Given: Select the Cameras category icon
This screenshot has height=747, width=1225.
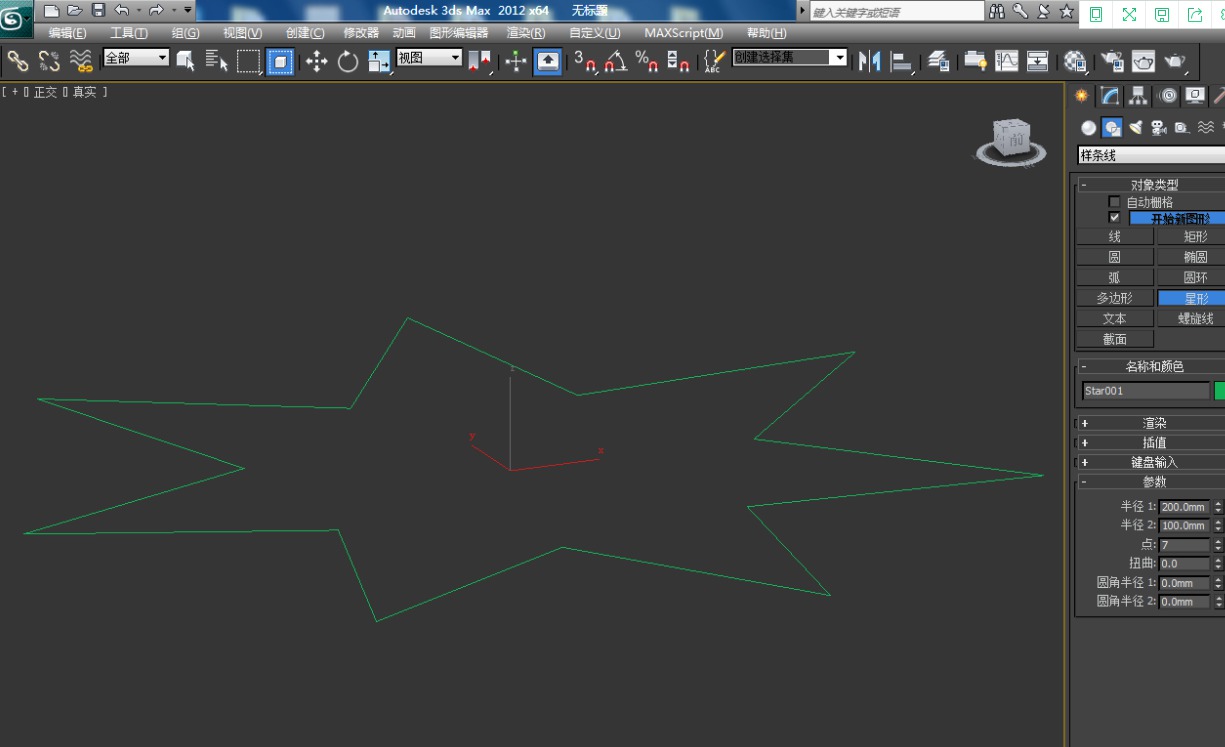Looking at the screenshot, I should [1159, 127].
